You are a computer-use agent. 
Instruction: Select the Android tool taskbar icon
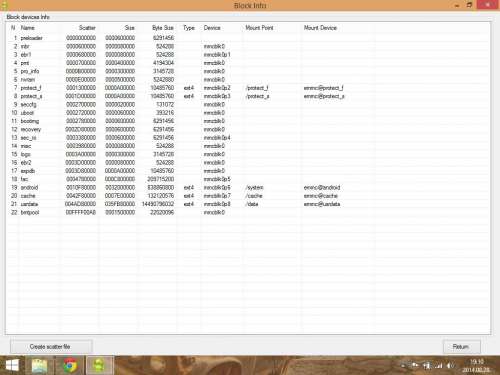pyautogui.click(x=99, y=366)
